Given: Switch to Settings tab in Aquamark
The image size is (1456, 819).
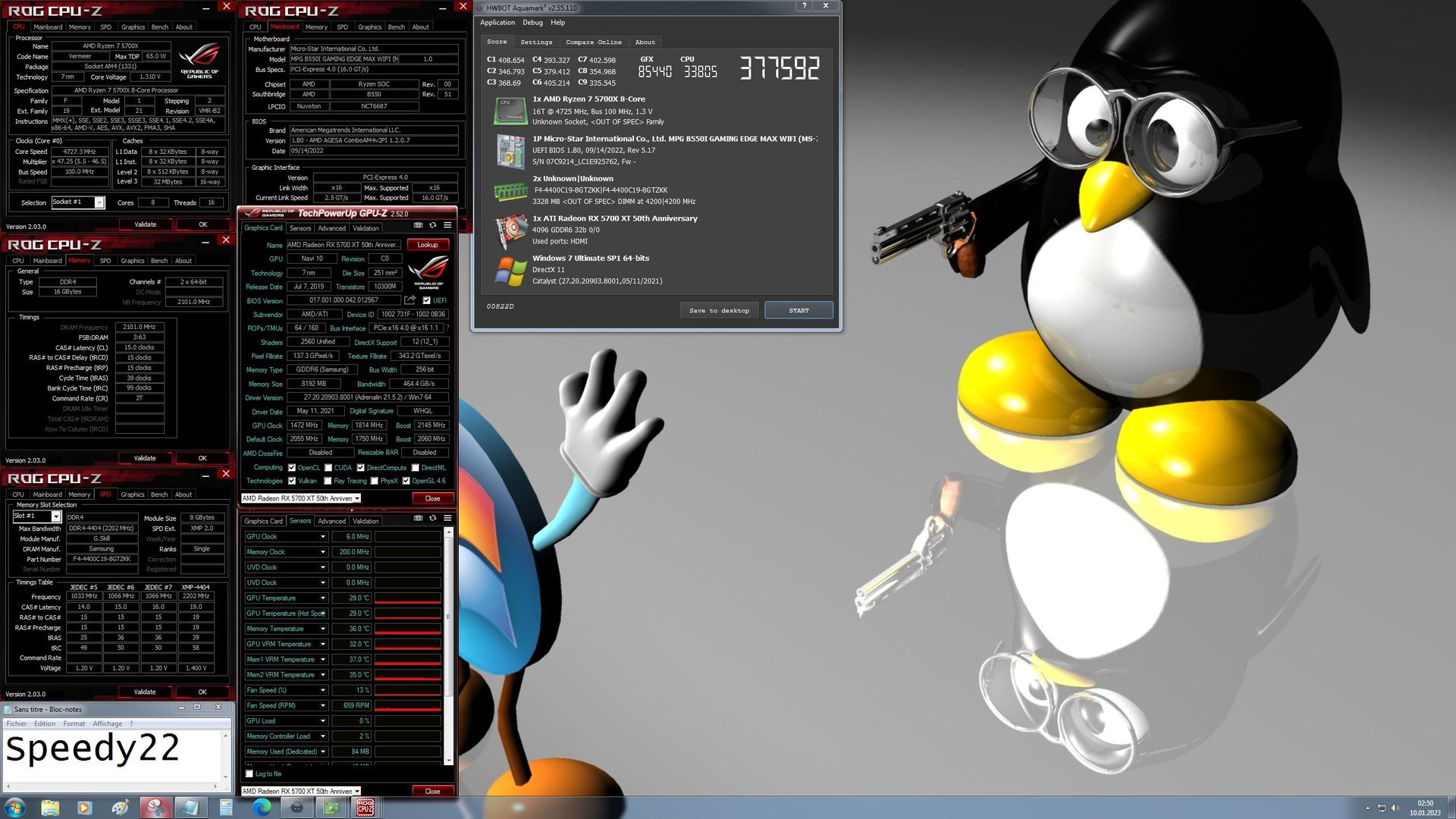Looking at the screenshot, I should coord(536,42).
